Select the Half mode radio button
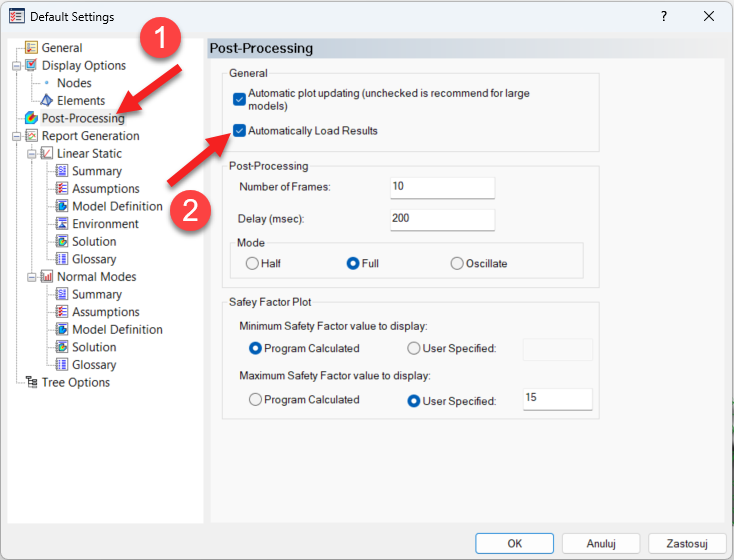This screenshot has width=734, height=560. point(252,263)
